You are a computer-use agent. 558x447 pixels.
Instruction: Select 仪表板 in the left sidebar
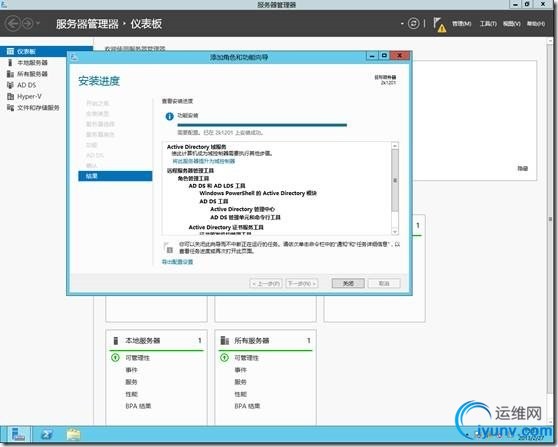46,52
